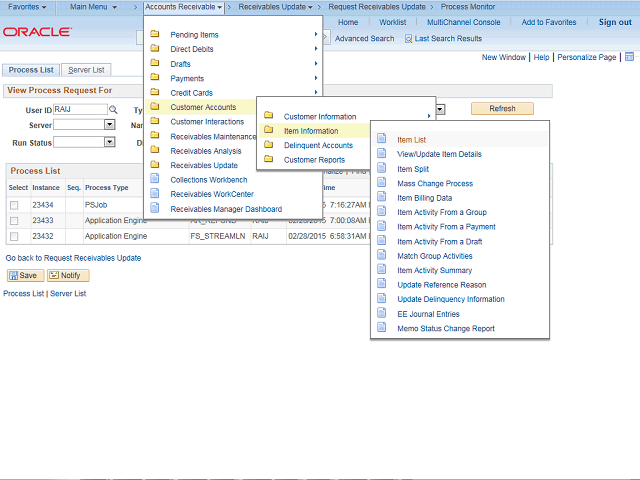Open the Worklist link
Image resolution: width=640 pixels, height=480 pixels.
pos(393,22)
